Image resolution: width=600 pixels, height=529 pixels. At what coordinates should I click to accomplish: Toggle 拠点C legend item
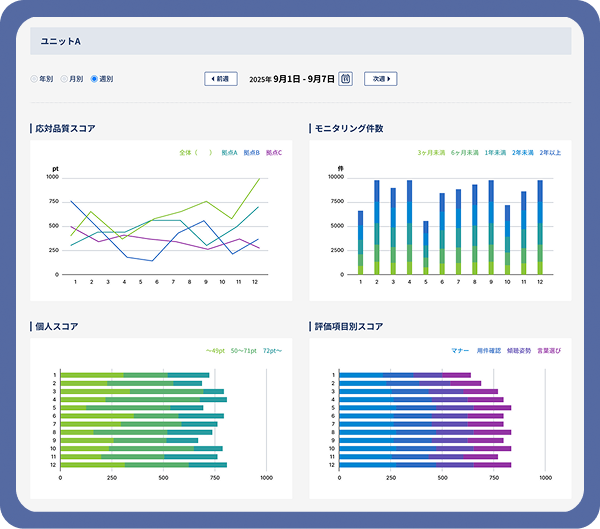(x=276, y=153)
